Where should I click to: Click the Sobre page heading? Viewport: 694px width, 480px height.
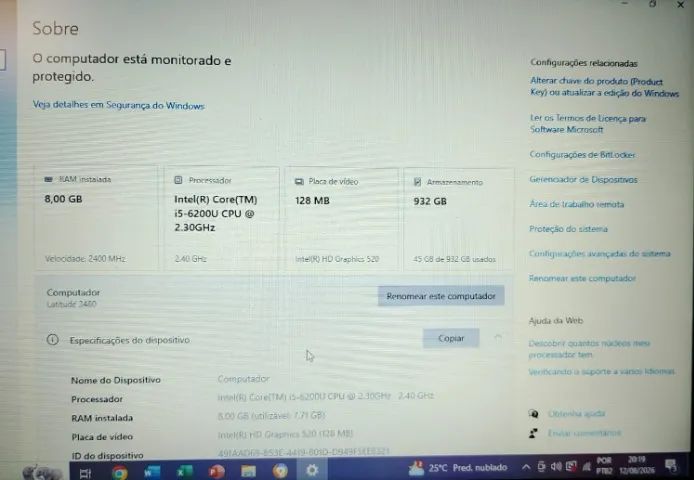click(x=55, y=29)
